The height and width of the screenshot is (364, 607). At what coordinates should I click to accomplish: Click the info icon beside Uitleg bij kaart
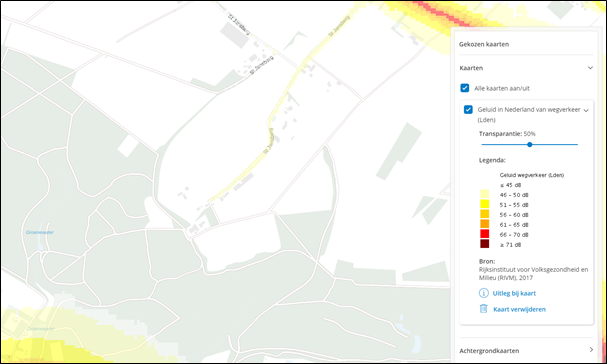tap(484, 293)
